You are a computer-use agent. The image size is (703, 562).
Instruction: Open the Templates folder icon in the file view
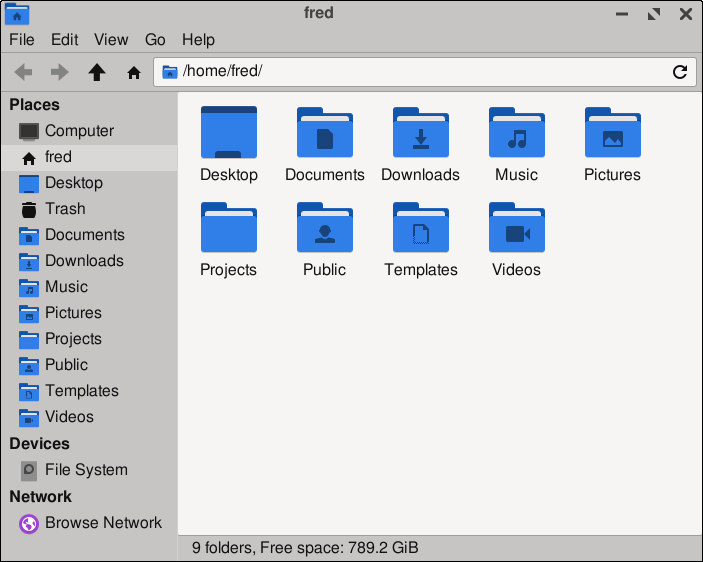(421, 227)
